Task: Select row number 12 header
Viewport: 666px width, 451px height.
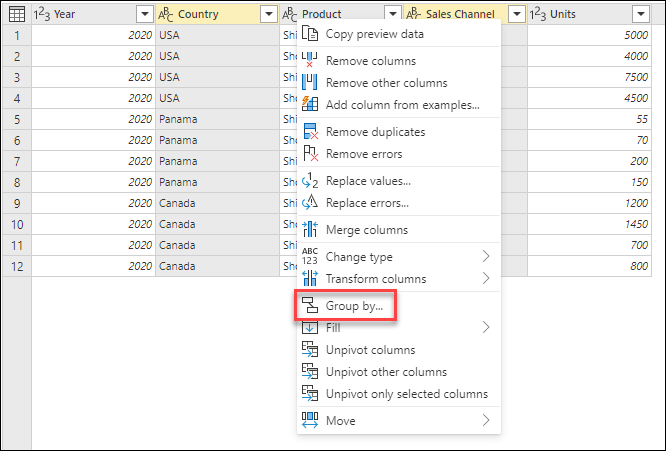Action: click(x=17, y=266)
